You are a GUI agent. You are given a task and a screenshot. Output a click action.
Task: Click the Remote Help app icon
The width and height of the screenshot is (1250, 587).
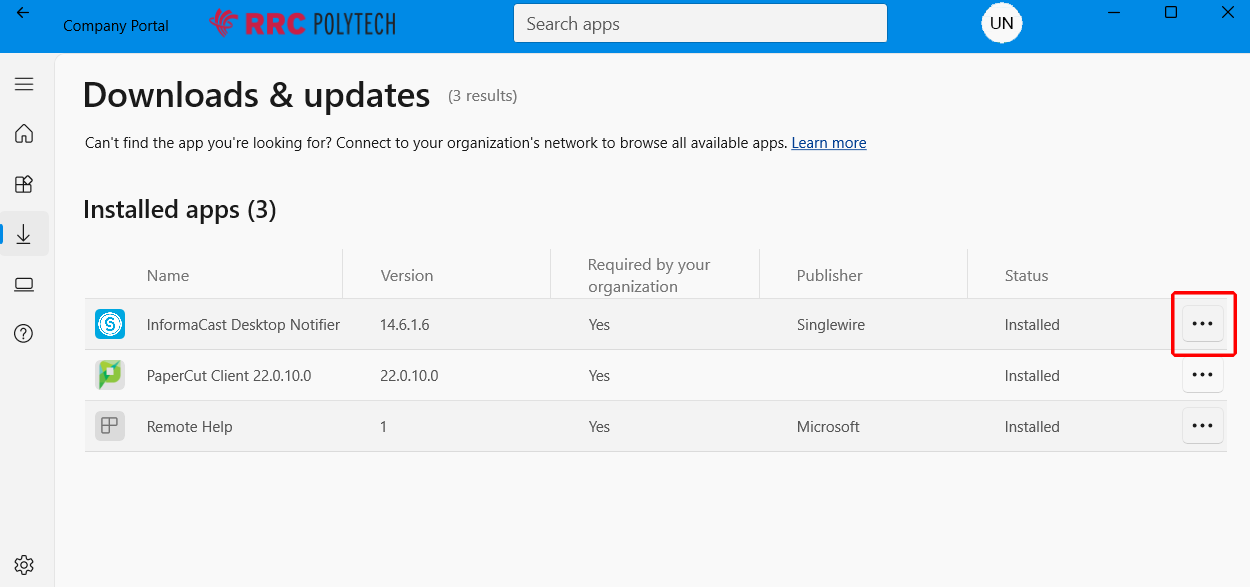(x=110, y=425)
